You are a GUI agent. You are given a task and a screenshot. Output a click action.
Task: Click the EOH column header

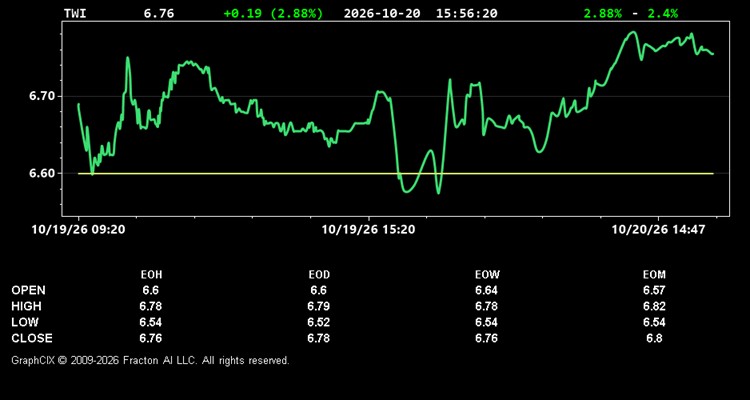pyautogui.click(x=154, y=275)
